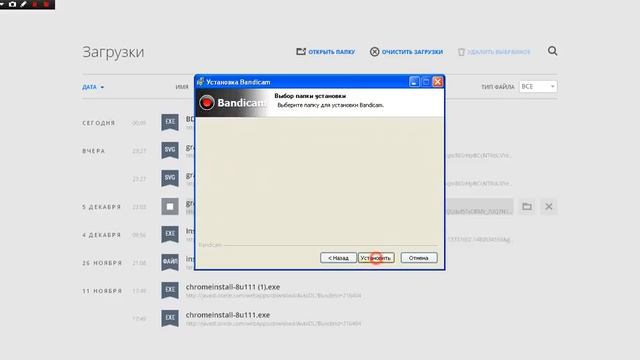Pause recording with the red pause icon
640x360 pixels.
tap(34, 4)
